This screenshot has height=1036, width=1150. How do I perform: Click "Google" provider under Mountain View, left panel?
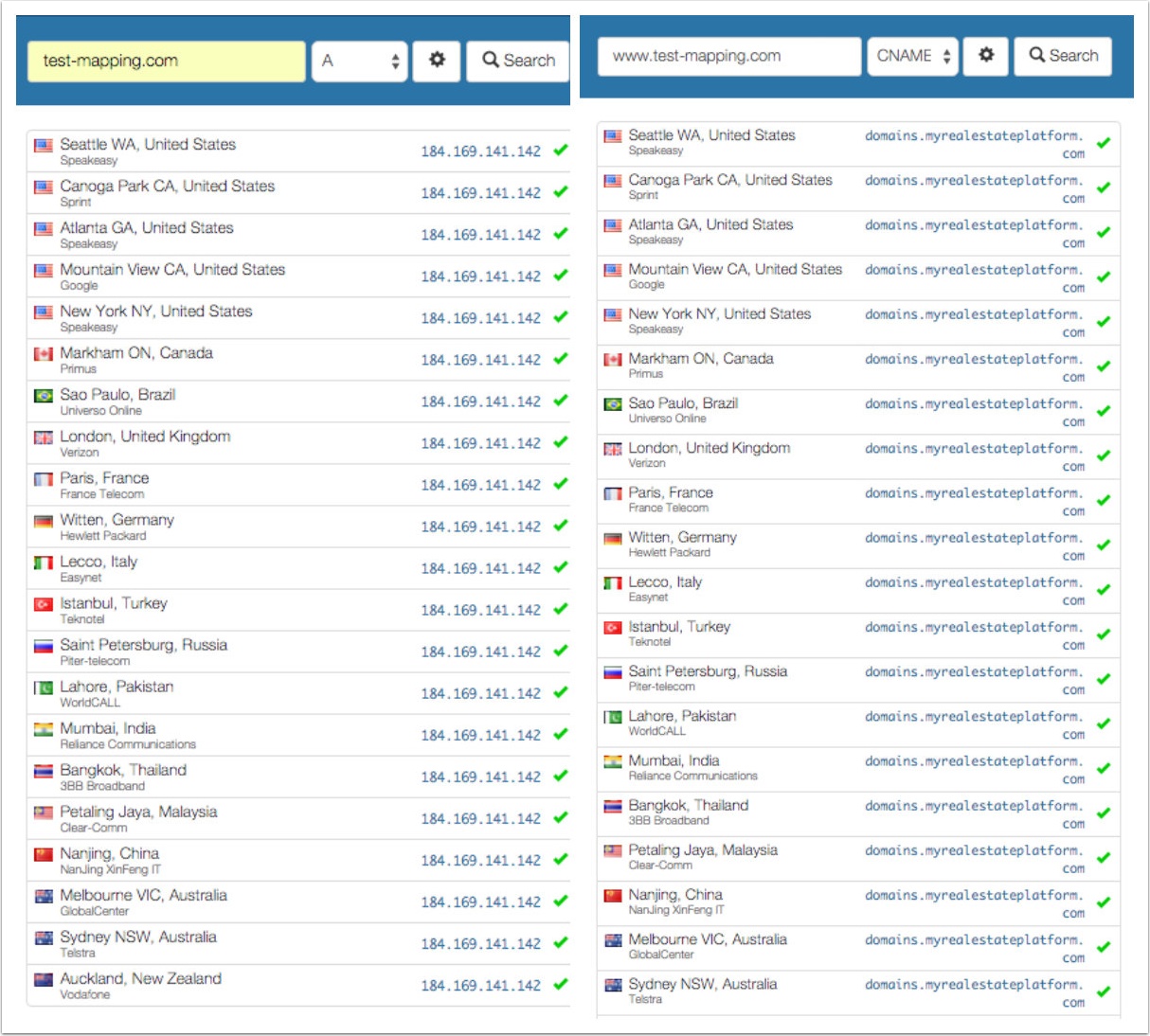pyautogui.click(x=79, y=286)
